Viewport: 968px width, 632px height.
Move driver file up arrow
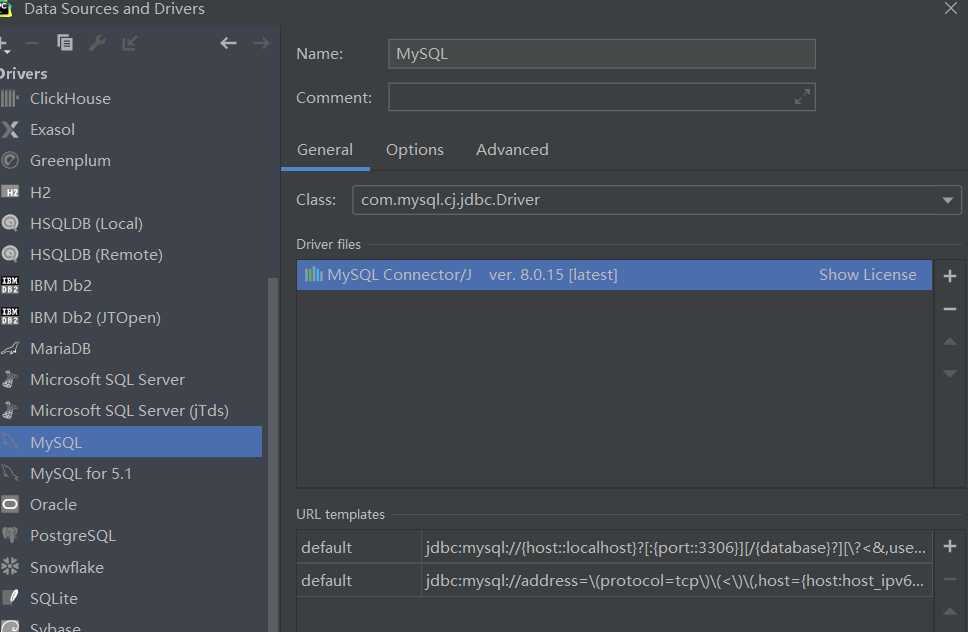tap(949, 341)
